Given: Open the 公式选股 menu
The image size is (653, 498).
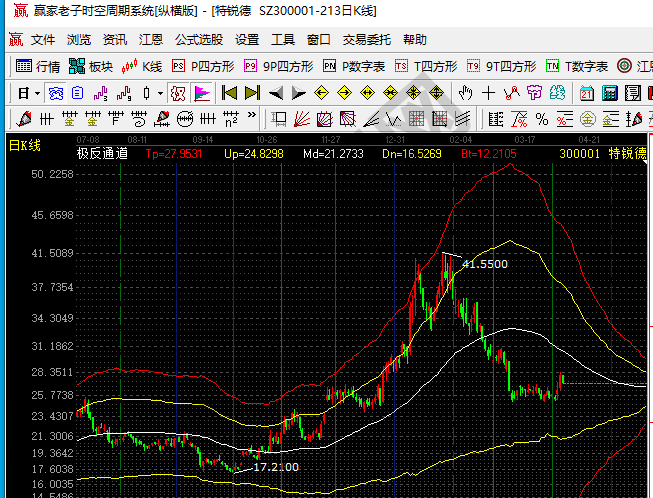Looking at the screenshot, I should click(x=199, y=40).
